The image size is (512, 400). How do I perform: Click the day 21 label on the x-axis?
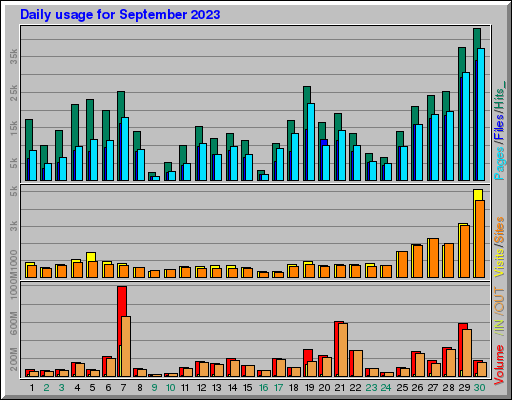tap(340, 388)
